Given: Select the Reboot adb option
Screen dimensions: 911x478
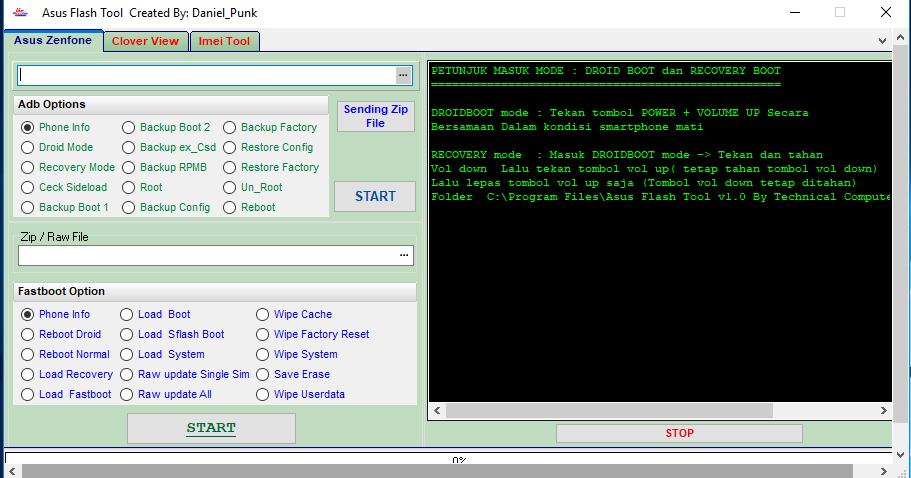Looking at the screenshot, I should 249,207.
